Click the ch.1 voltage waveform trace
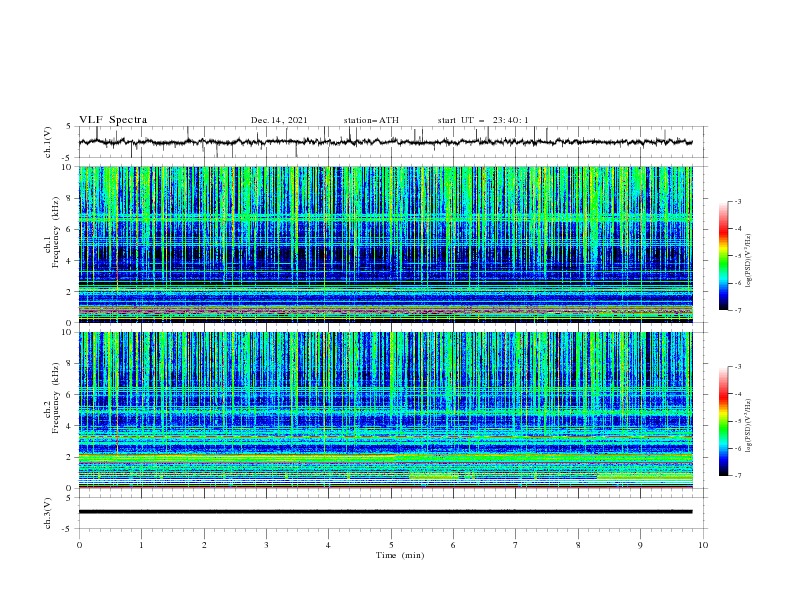 [x=385, y=142]
